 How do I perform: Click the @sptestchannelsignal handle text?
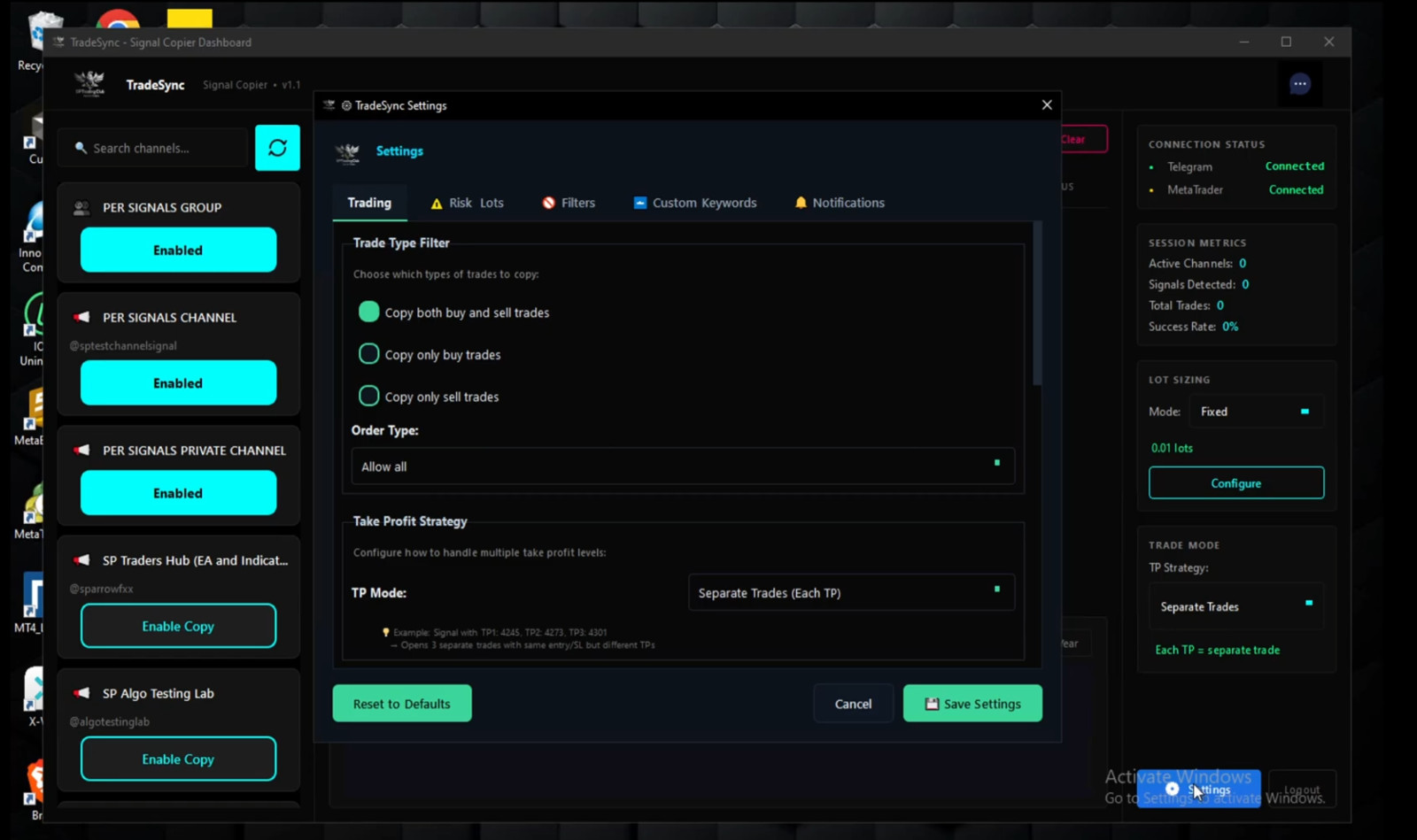[x=123, y=346]
